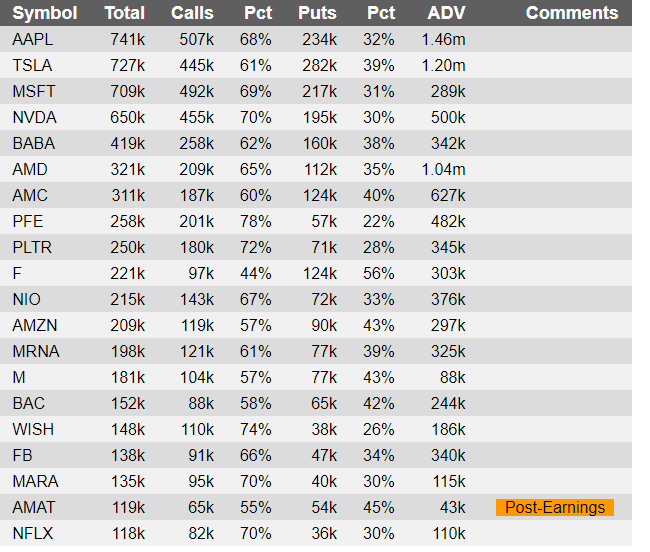Sort by the Total column header

[125, 13]
